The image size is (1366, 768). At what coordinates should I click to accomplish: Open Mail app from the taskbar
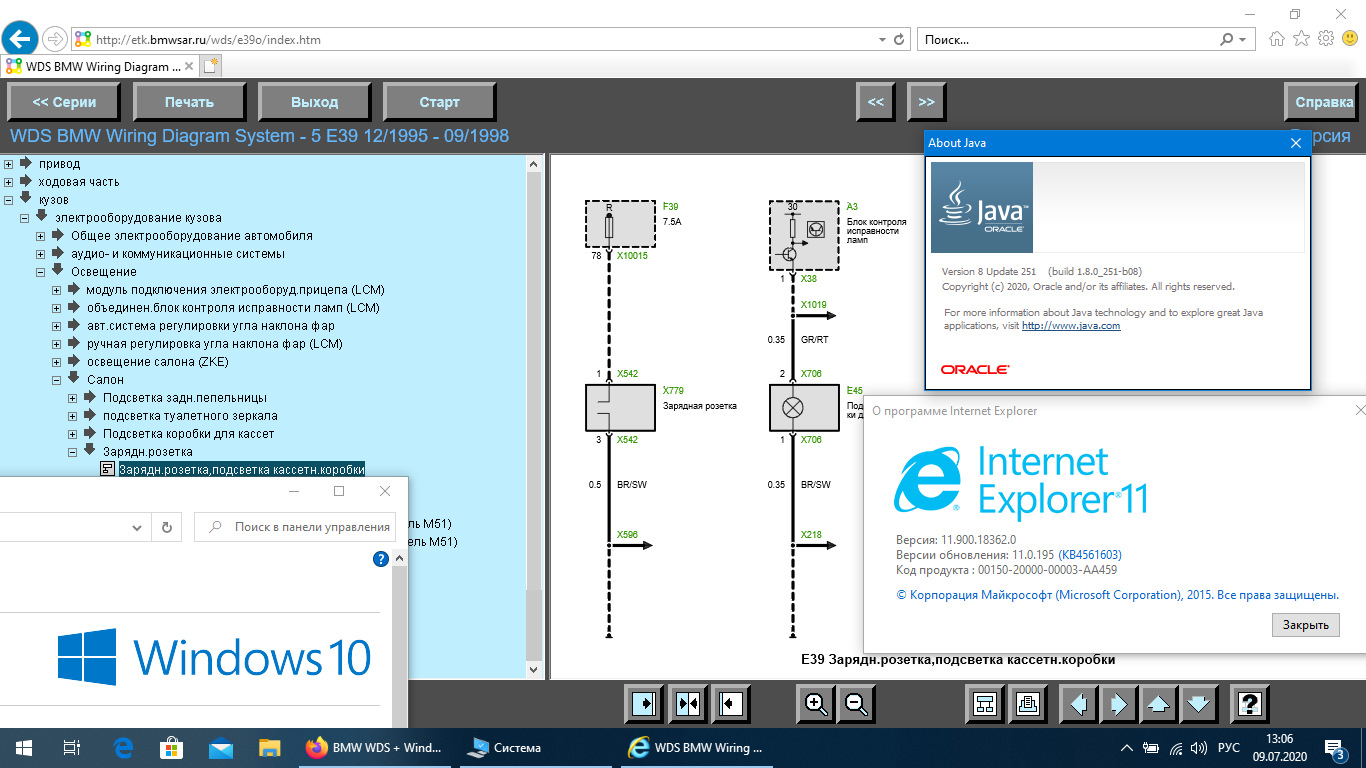click(x=221, y=747)
